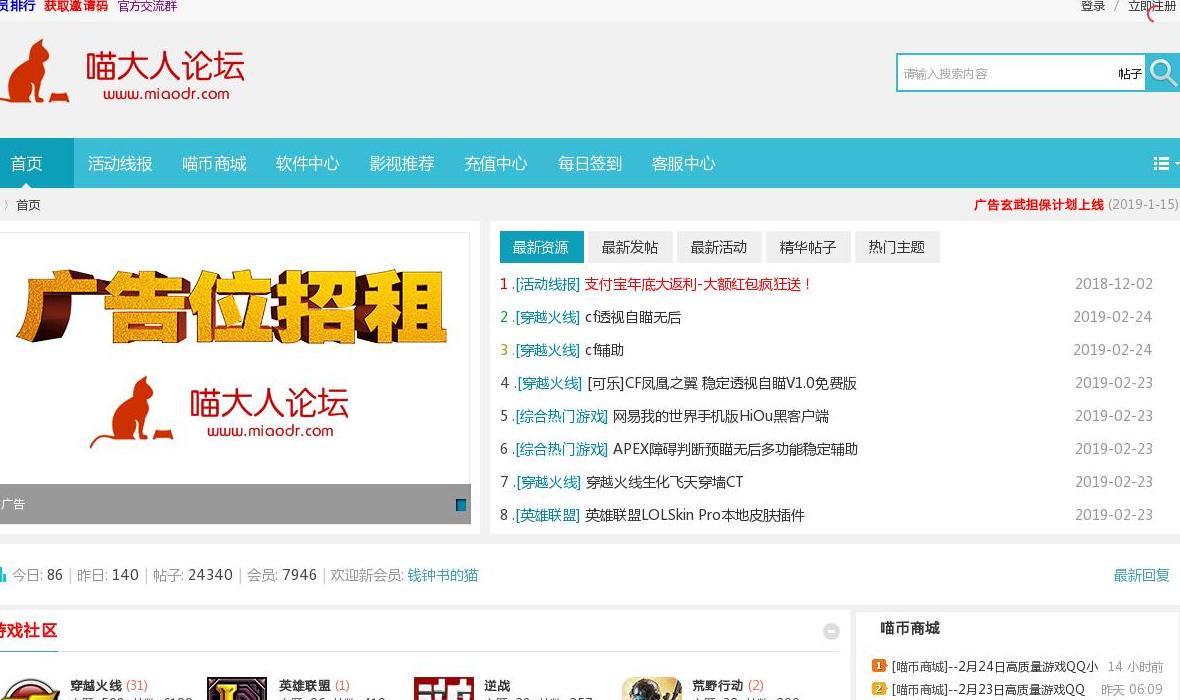Click 立即注册 link
The width and height of the screenshot is (1180, 700).
1152,6
